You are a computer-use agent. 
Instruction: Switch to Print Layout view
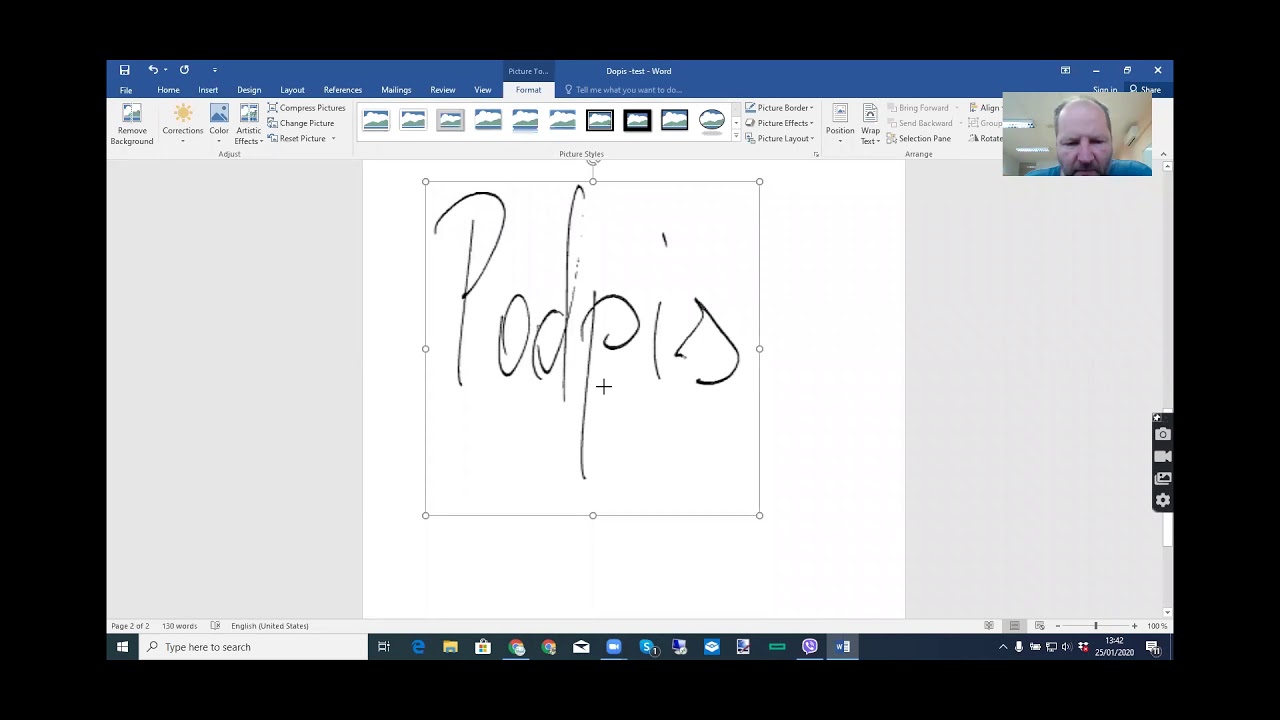1014,626
